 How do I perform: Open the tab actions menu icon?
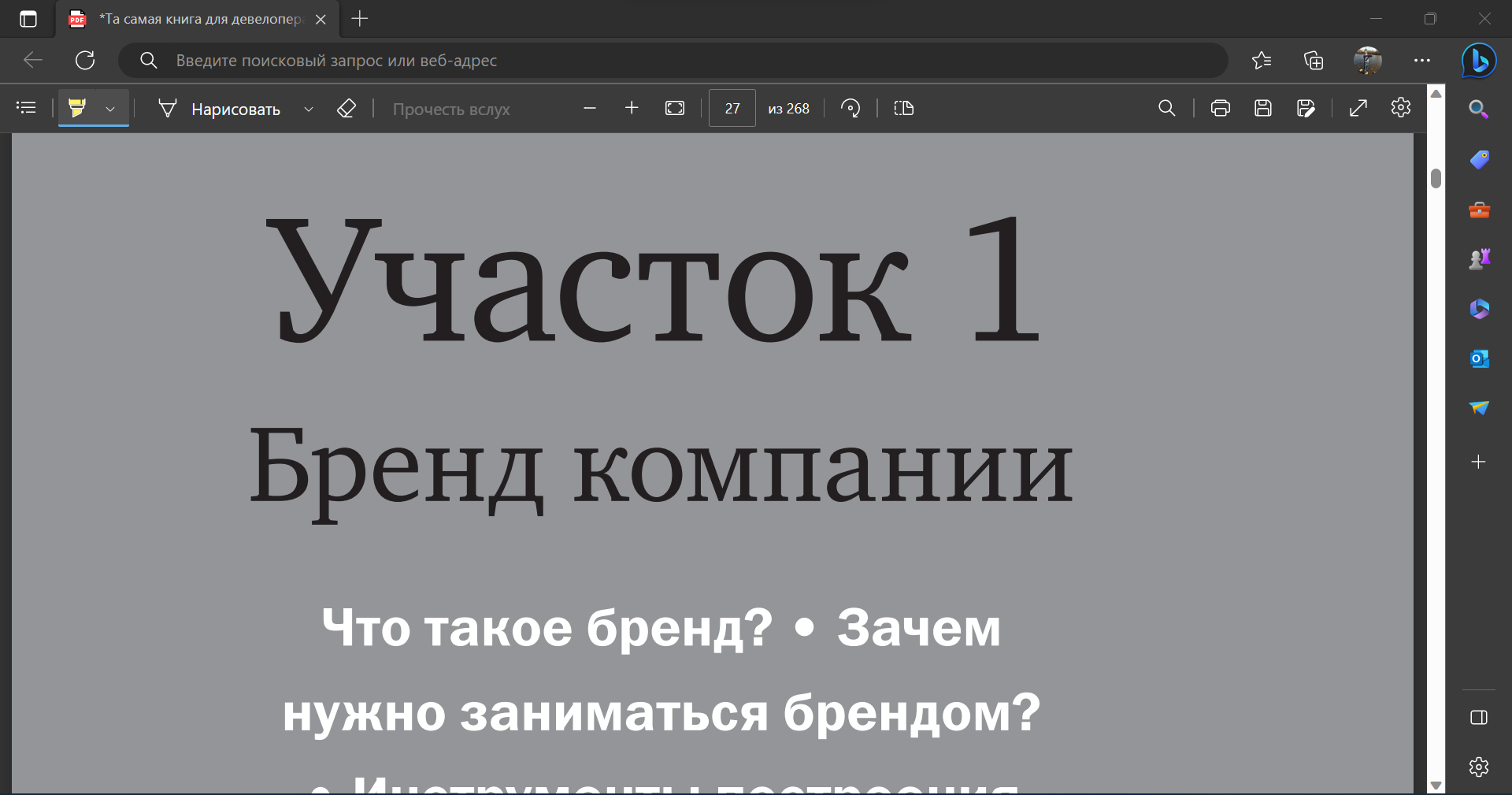(28, 19)
